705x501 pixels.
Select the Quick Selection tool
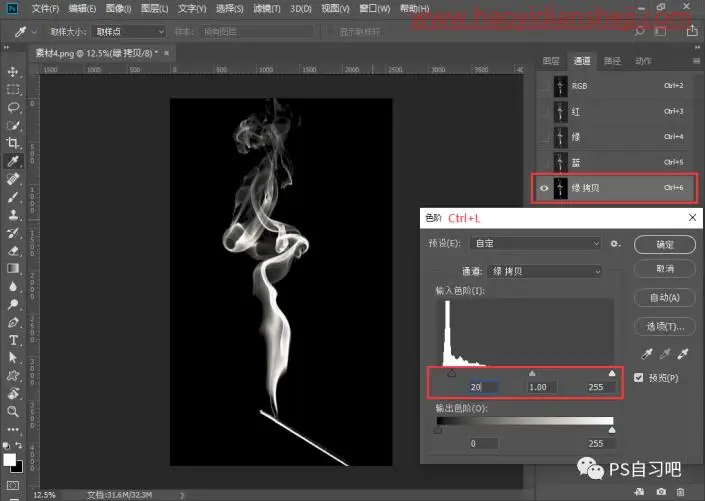point(13,125)
